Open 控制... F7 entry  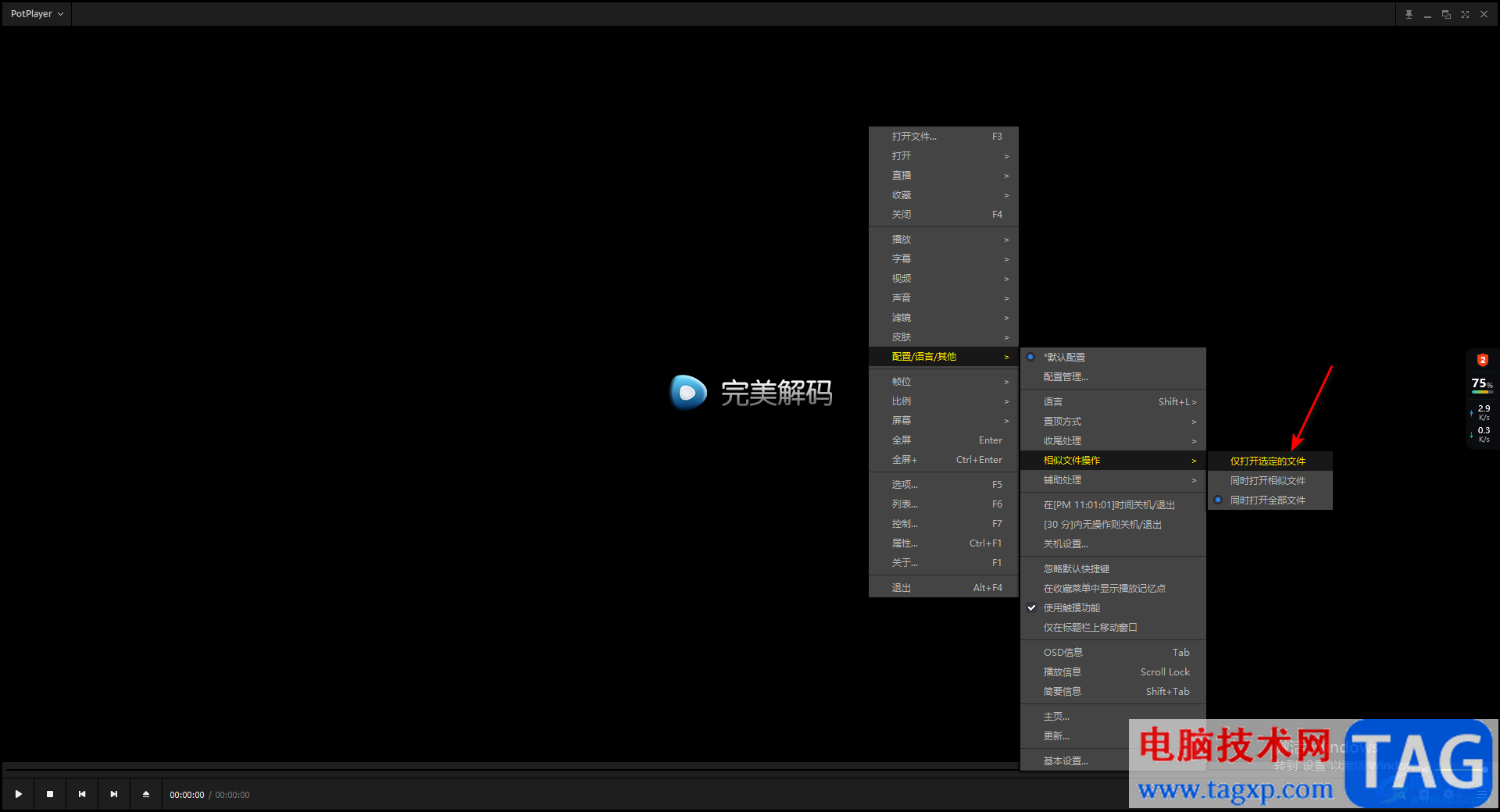point(944,523)
